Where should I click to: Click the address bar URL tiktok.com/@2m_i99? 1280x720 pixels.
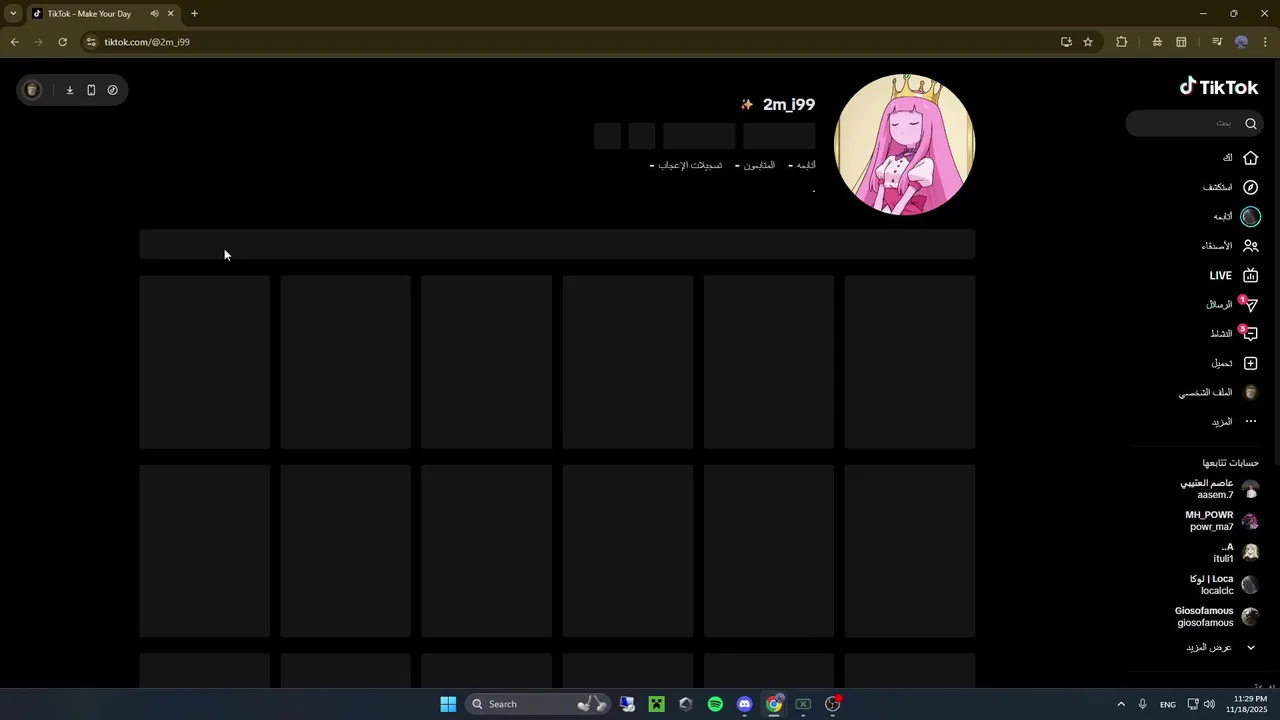point(147,42)
